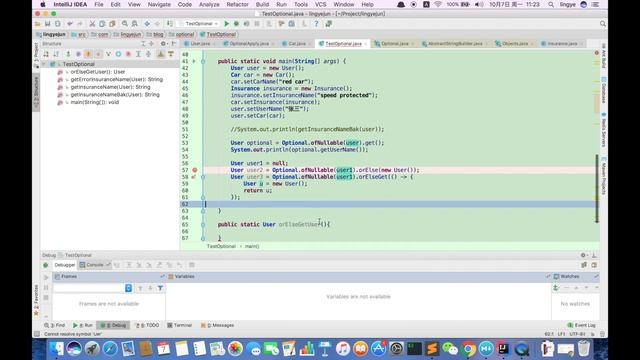Image resolution: width=640 pixels, height=360 pixels.
Task: Toggle the Show Fields filter in Structure toolbar
Action: pos(88,54)
